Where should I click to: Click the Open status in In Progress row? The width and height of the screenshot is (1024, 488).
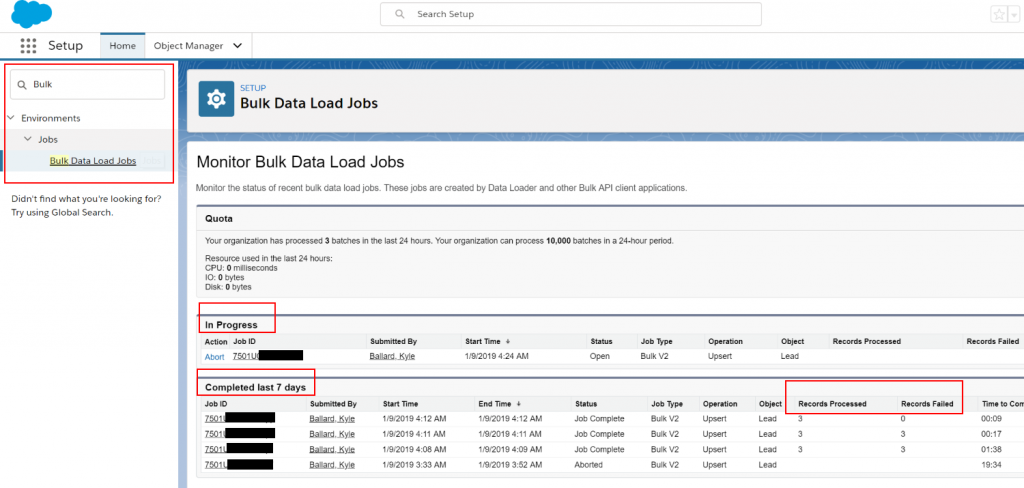pyautogui.click(x=600, y=357)
